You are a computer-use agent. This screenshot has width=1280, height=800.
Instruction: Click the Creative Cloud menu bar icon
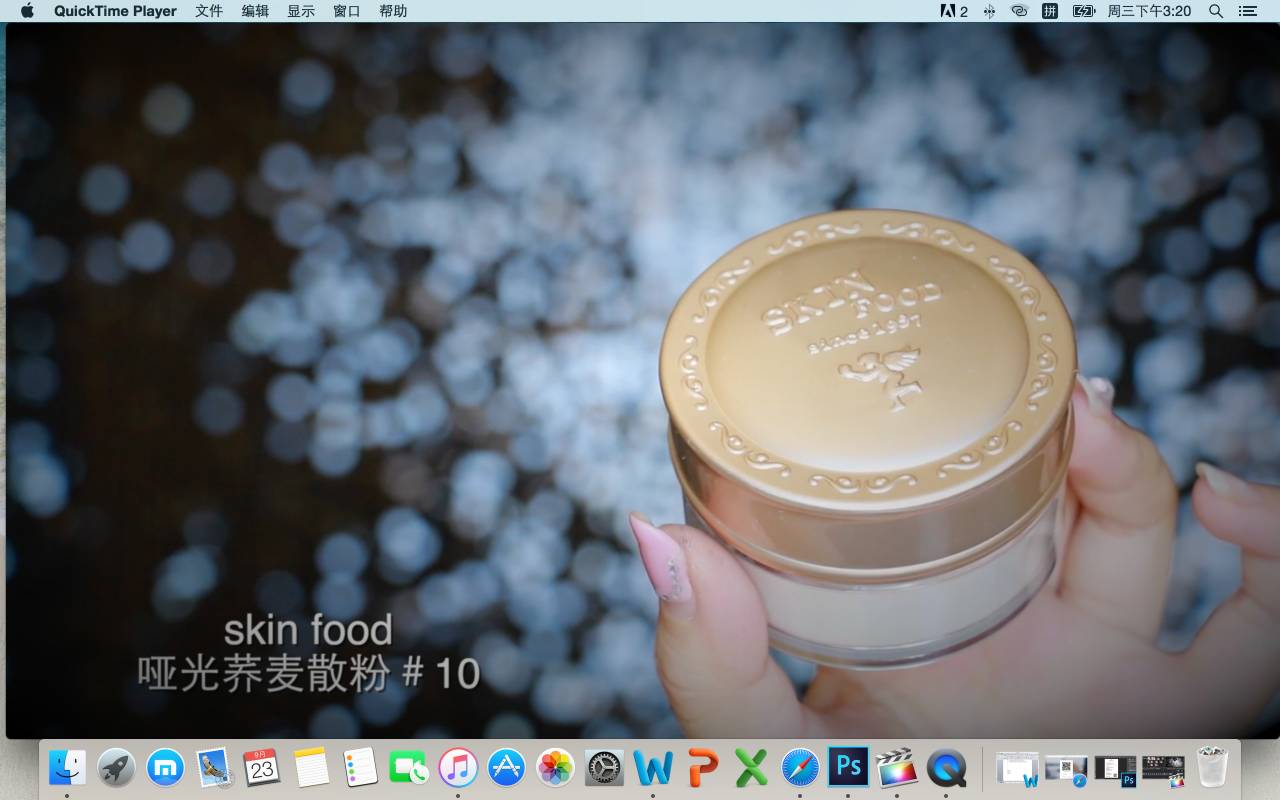[1019, 11]
